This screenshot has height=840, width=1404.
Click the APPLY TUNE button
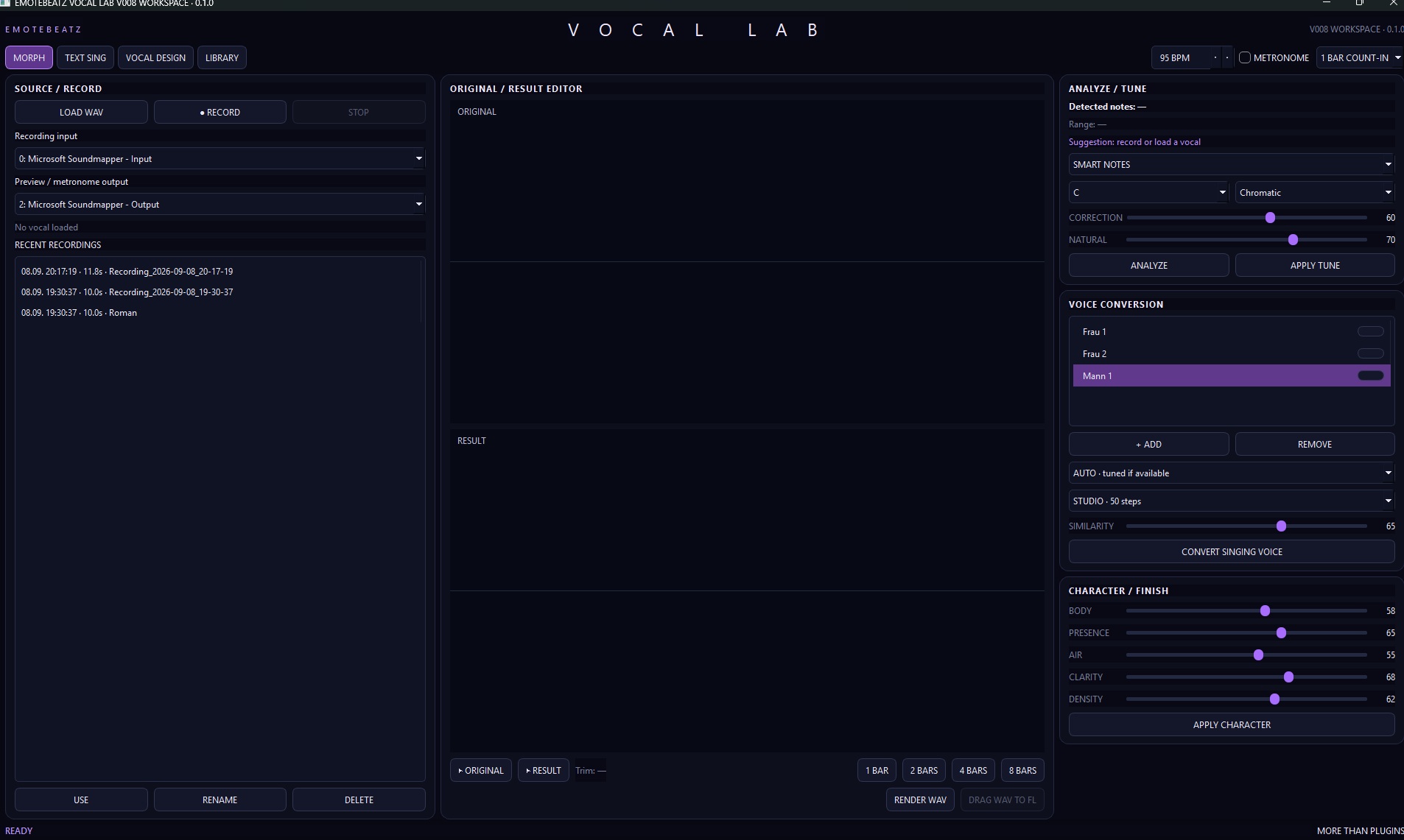pyautogui.click(x=1315, y=265)
